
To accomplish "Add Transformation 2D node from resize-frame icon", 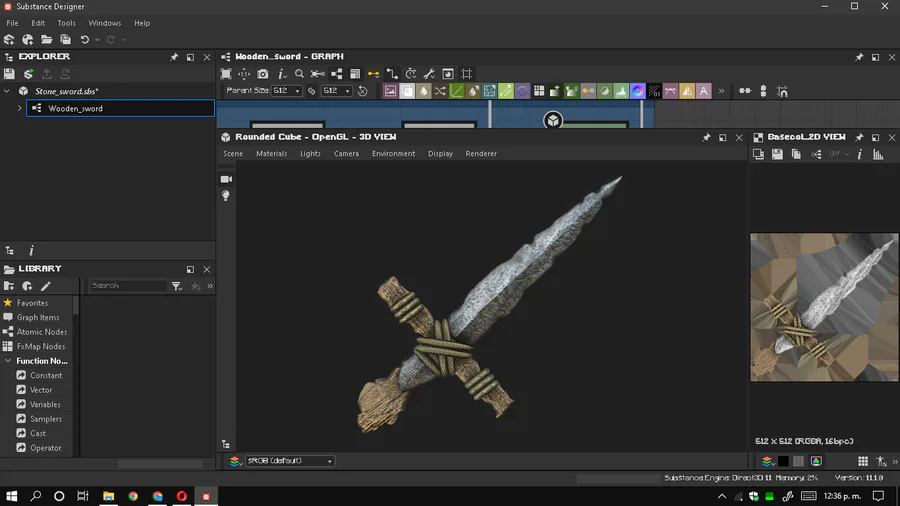I will tap(490, 91).
